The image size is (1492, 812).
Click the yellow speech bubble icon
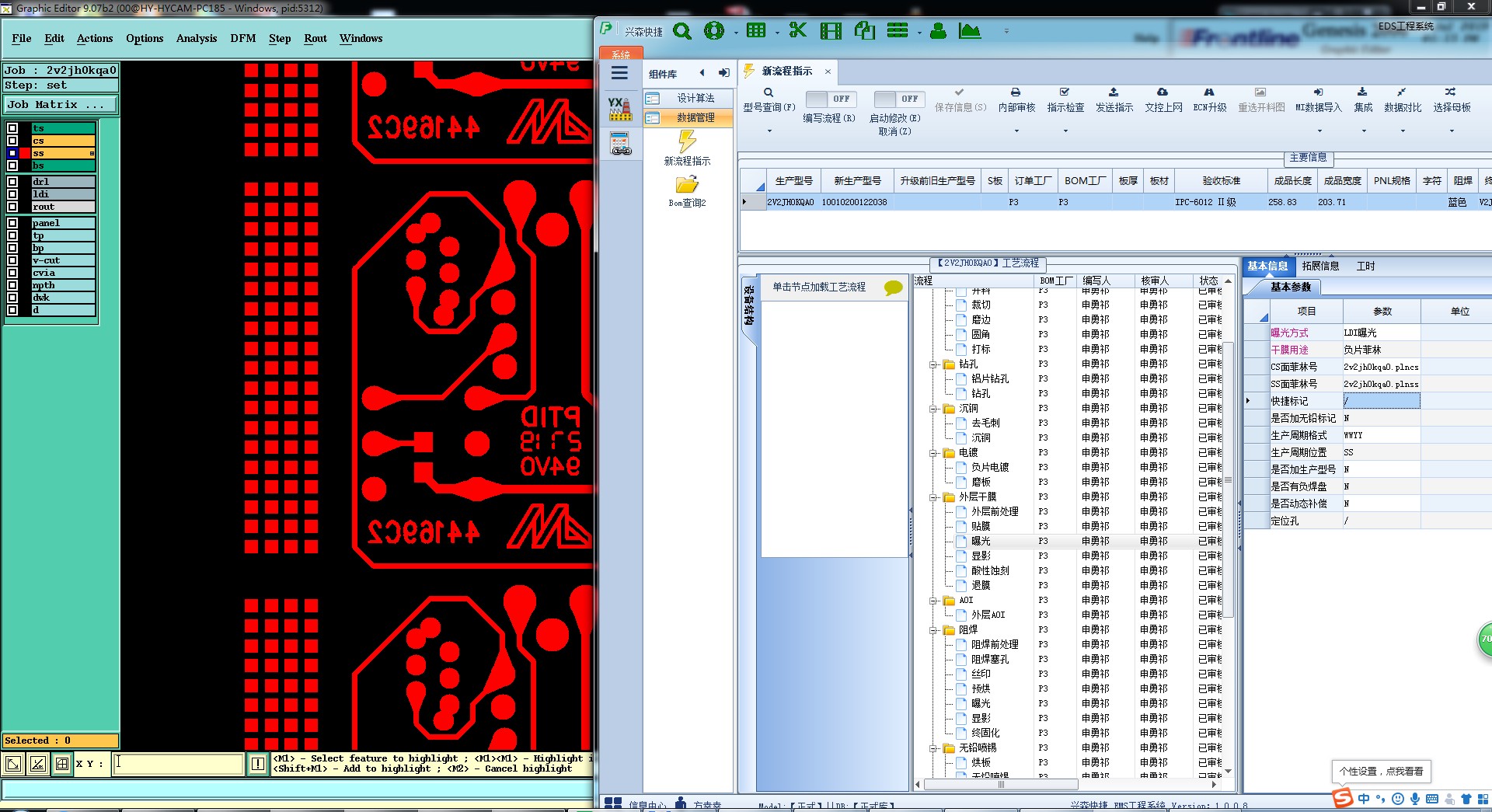(893, 288)
